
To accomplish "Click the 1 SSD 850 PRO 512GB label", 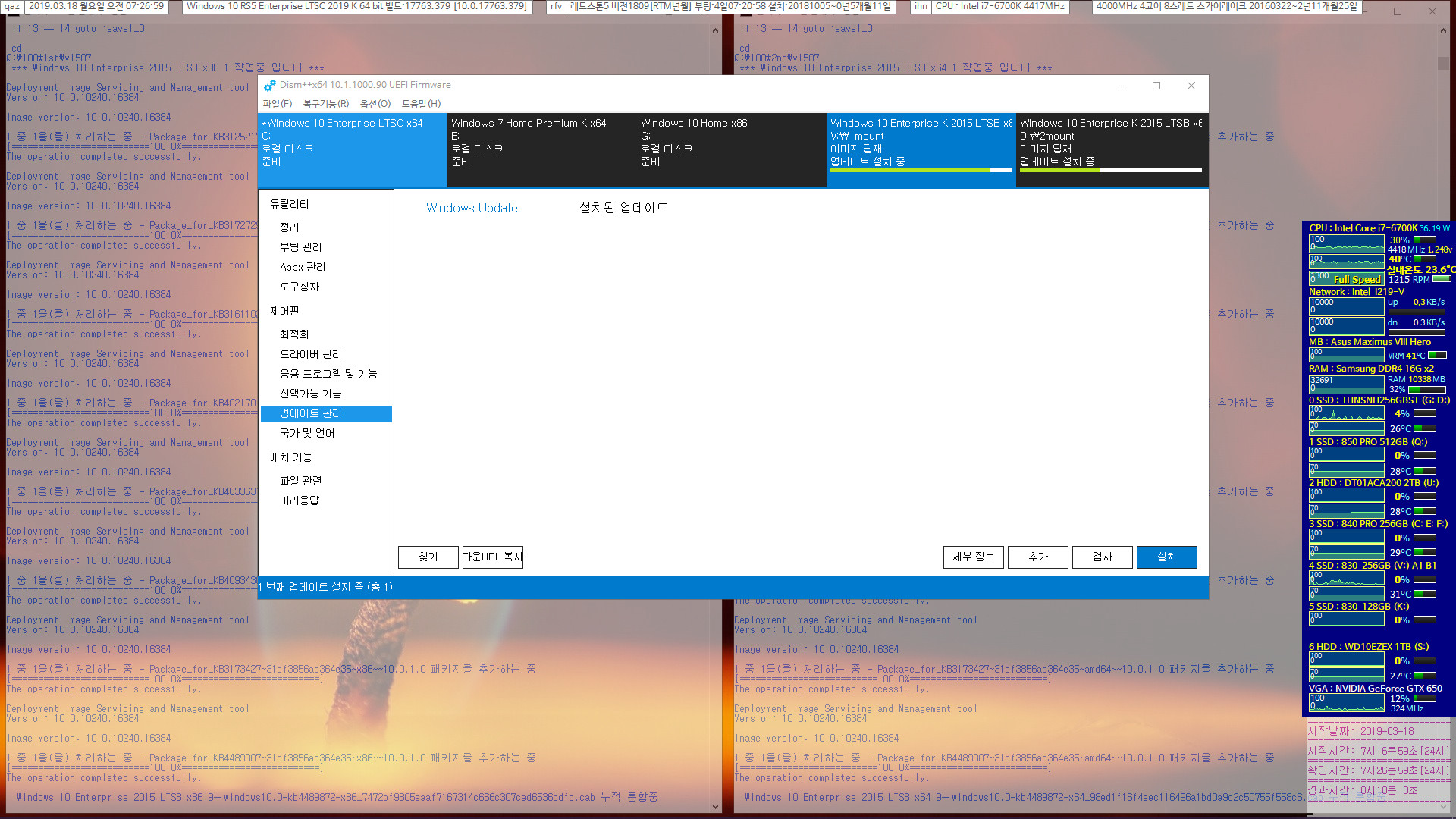I will [1368, 442].
